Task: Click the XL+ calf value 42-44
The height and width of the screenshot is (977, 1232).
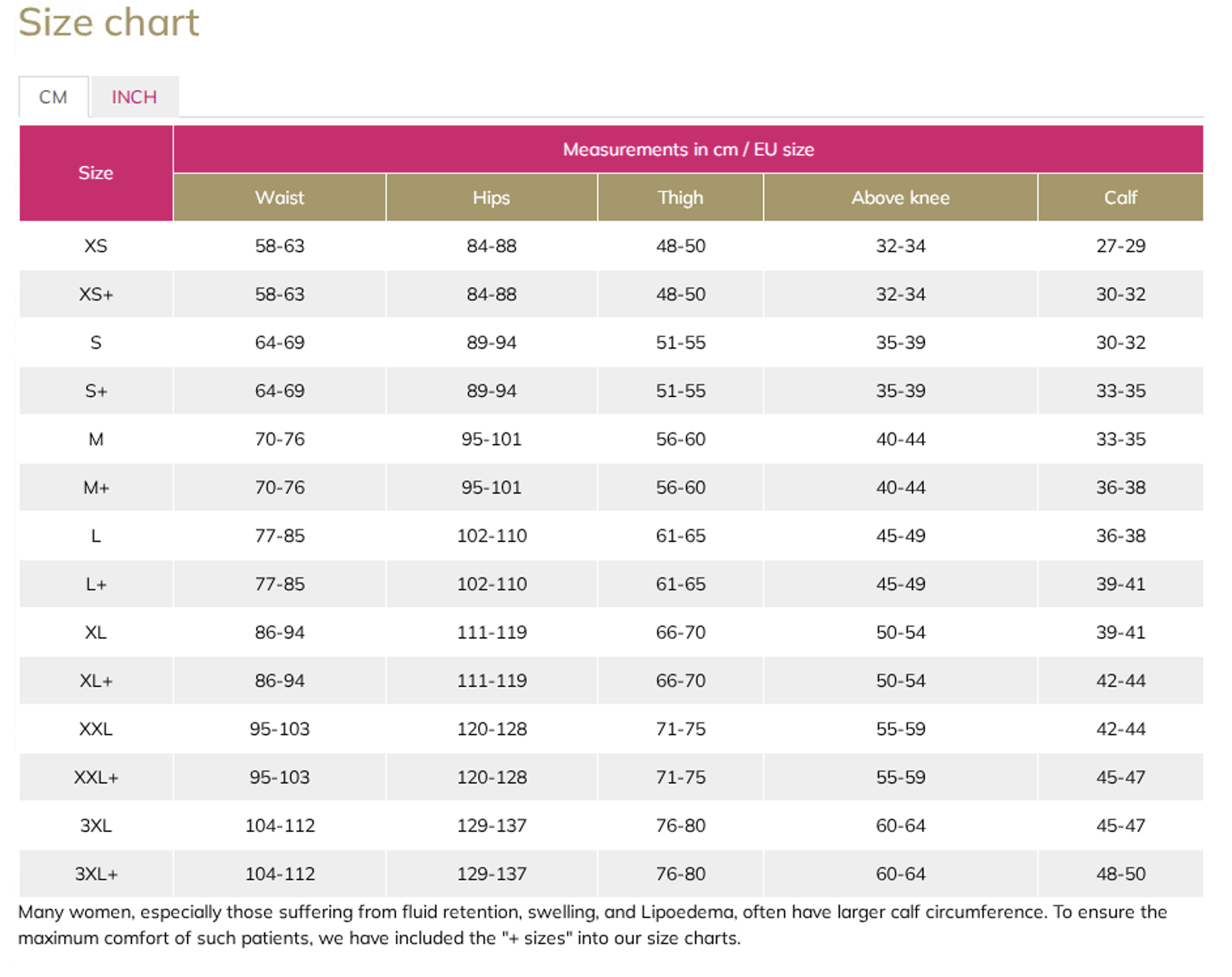Action: (x=1121, y=681)
